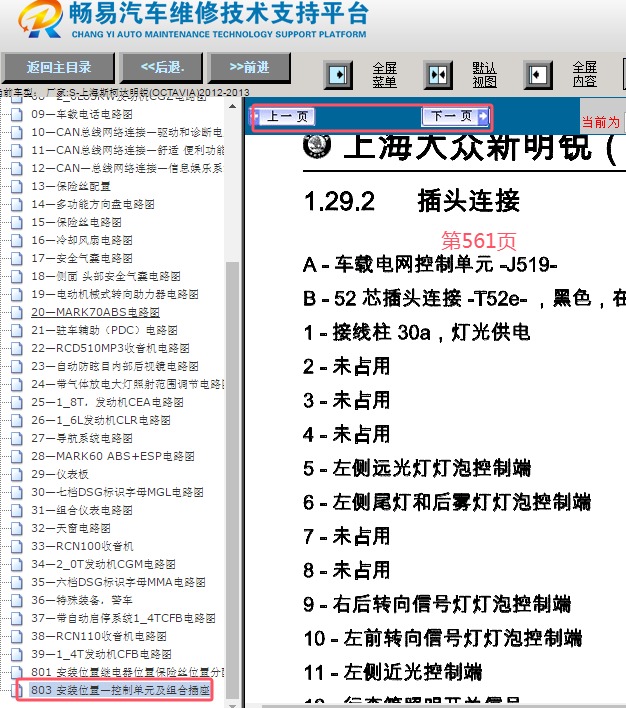This screenshot has height=708, width=626.
Task: Open 10—CAN总线网络连接—驱动和诊断
Action: (127, 132)
